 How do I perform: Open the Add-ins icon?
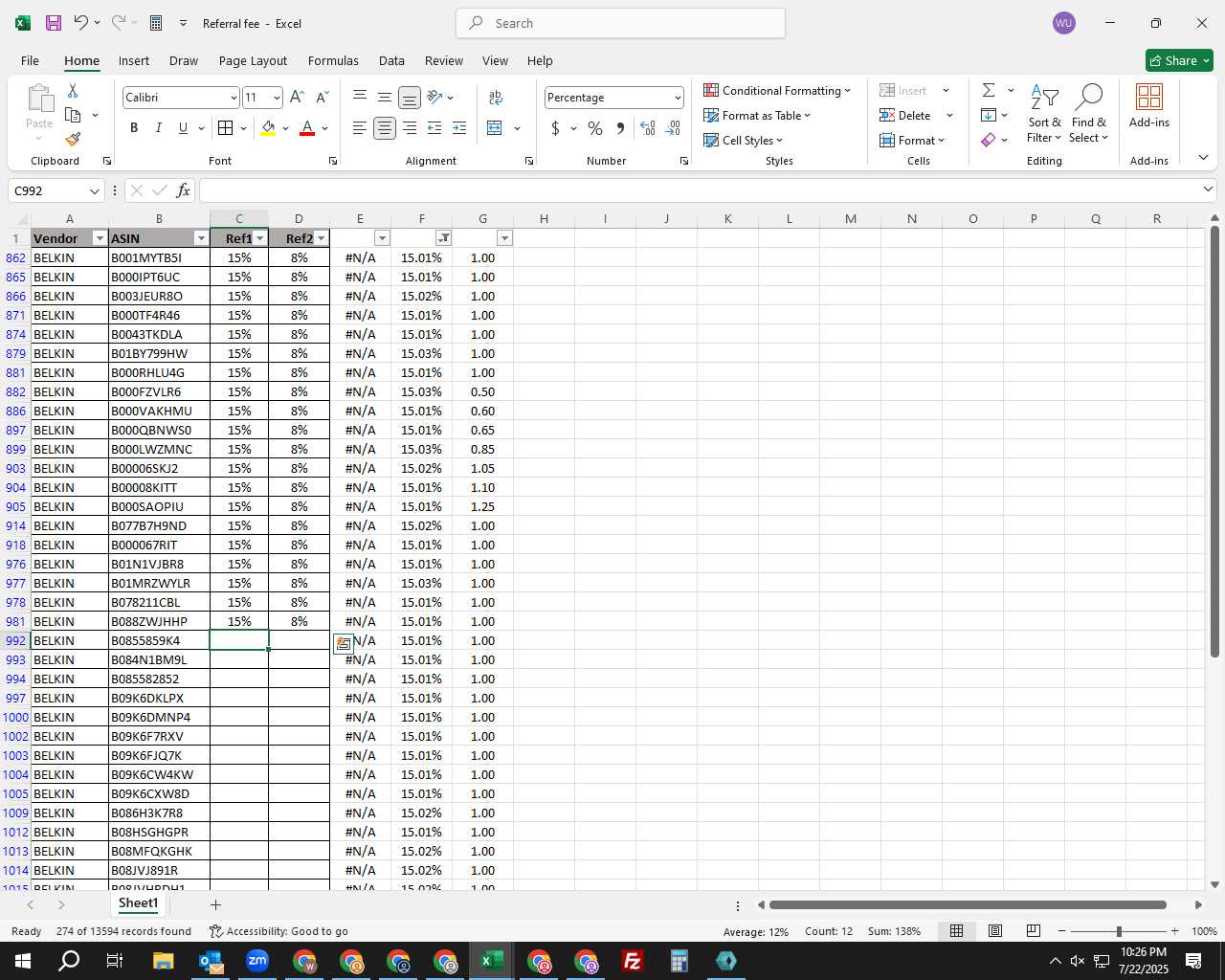(1148, 105)
